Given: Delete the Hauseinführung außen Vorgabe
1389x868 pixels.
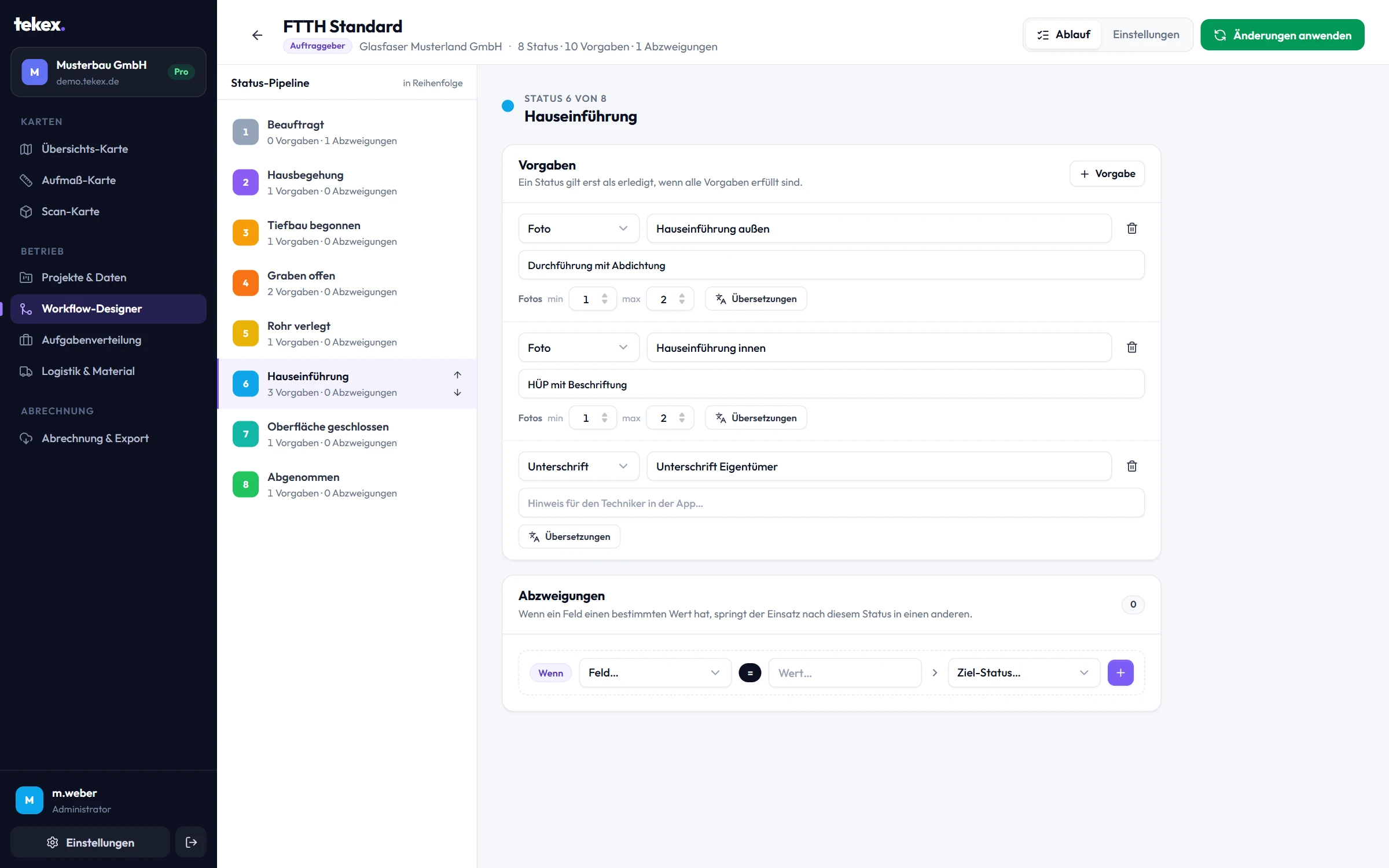Looking at the screenshot, I should pyautogui.click(x=1132, y=229).
